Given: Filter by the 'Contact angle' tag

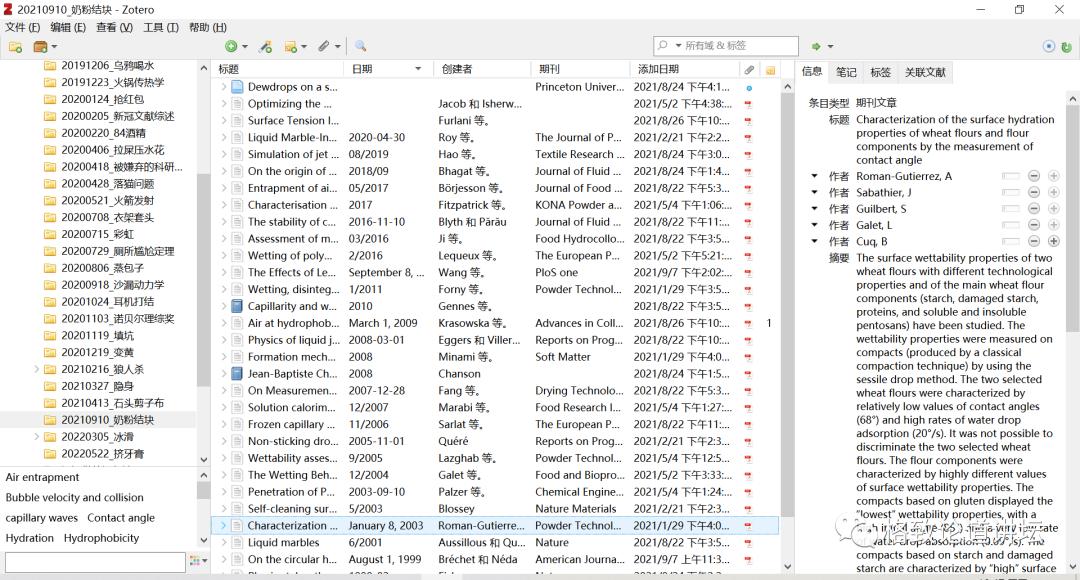Looking at the screenshot, I should coord(121,518).
